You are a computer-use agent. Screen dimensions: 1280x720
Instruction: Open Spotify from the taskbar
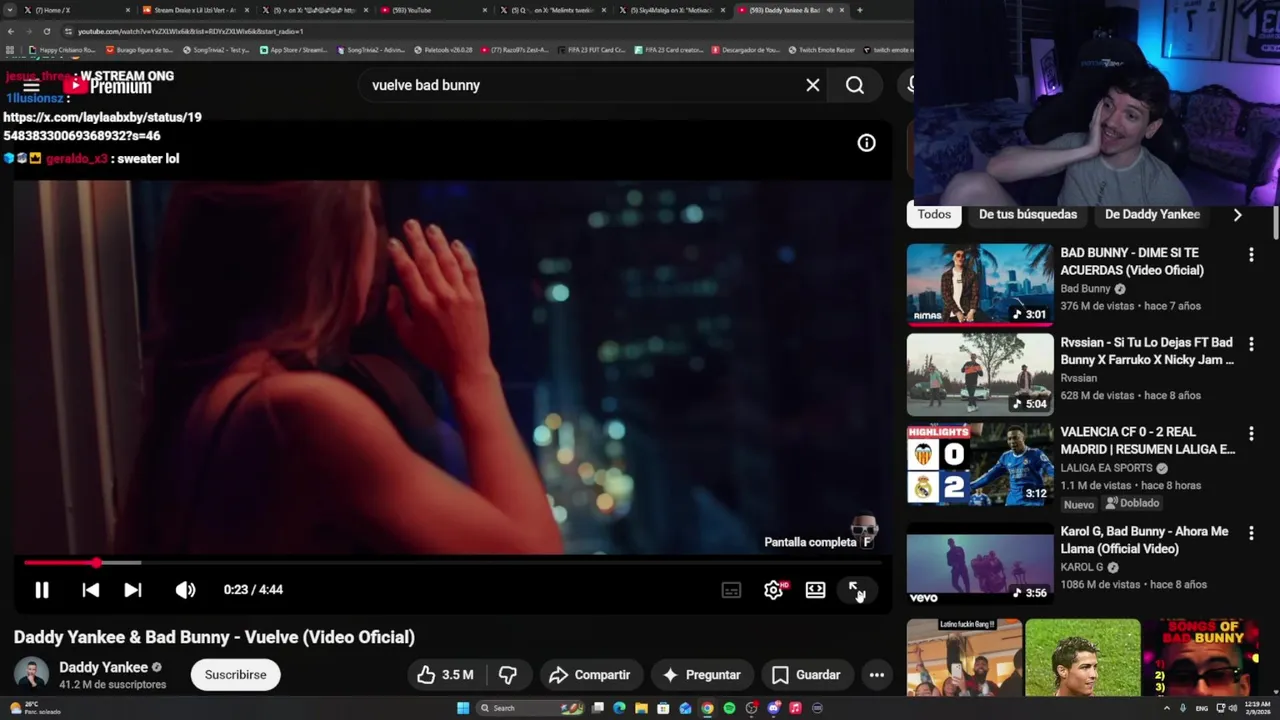[x=729, y=708]
